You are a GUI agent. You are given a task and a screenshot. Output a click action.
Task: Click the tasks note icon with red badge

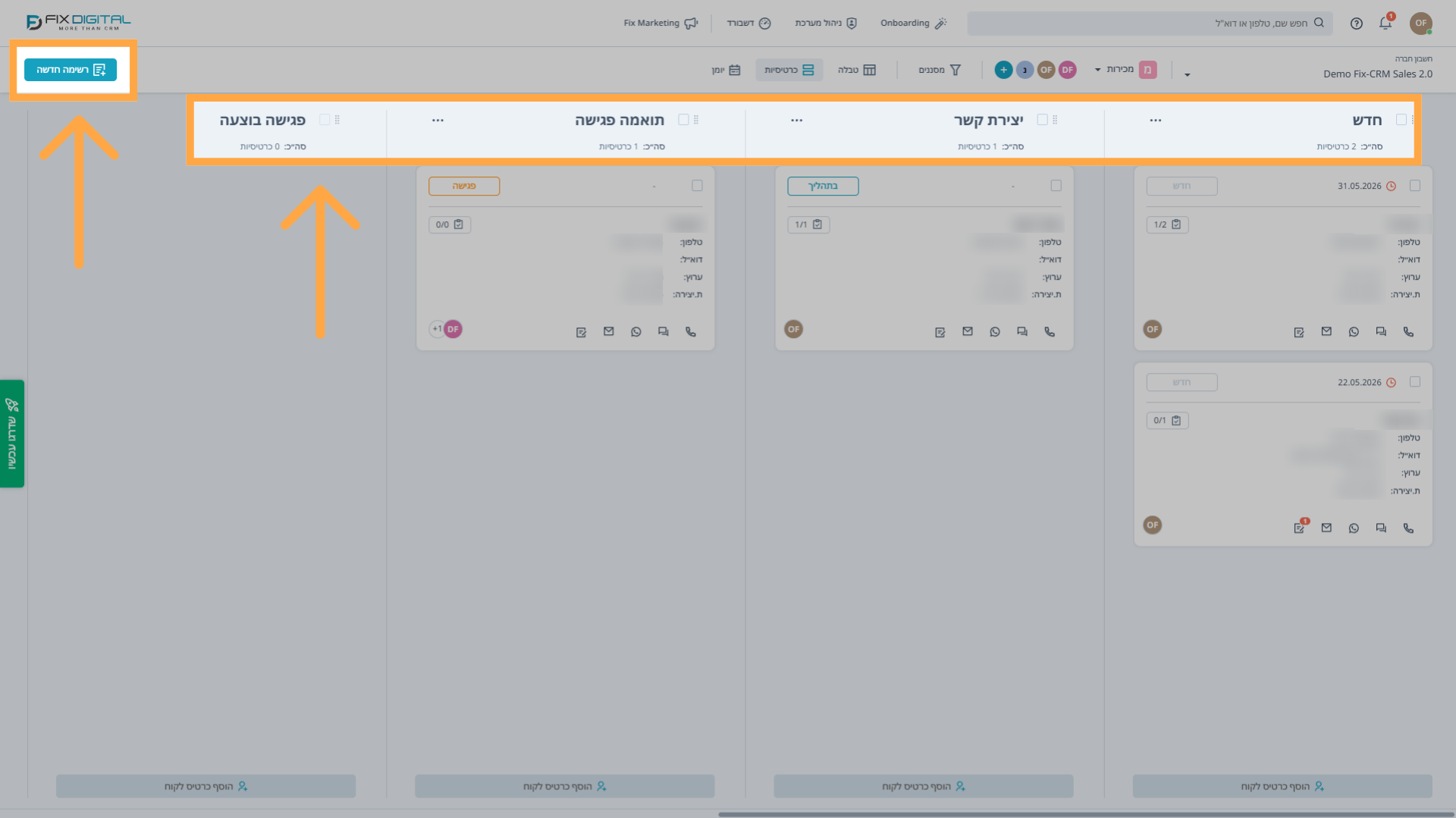click(x=1300, y=528)
